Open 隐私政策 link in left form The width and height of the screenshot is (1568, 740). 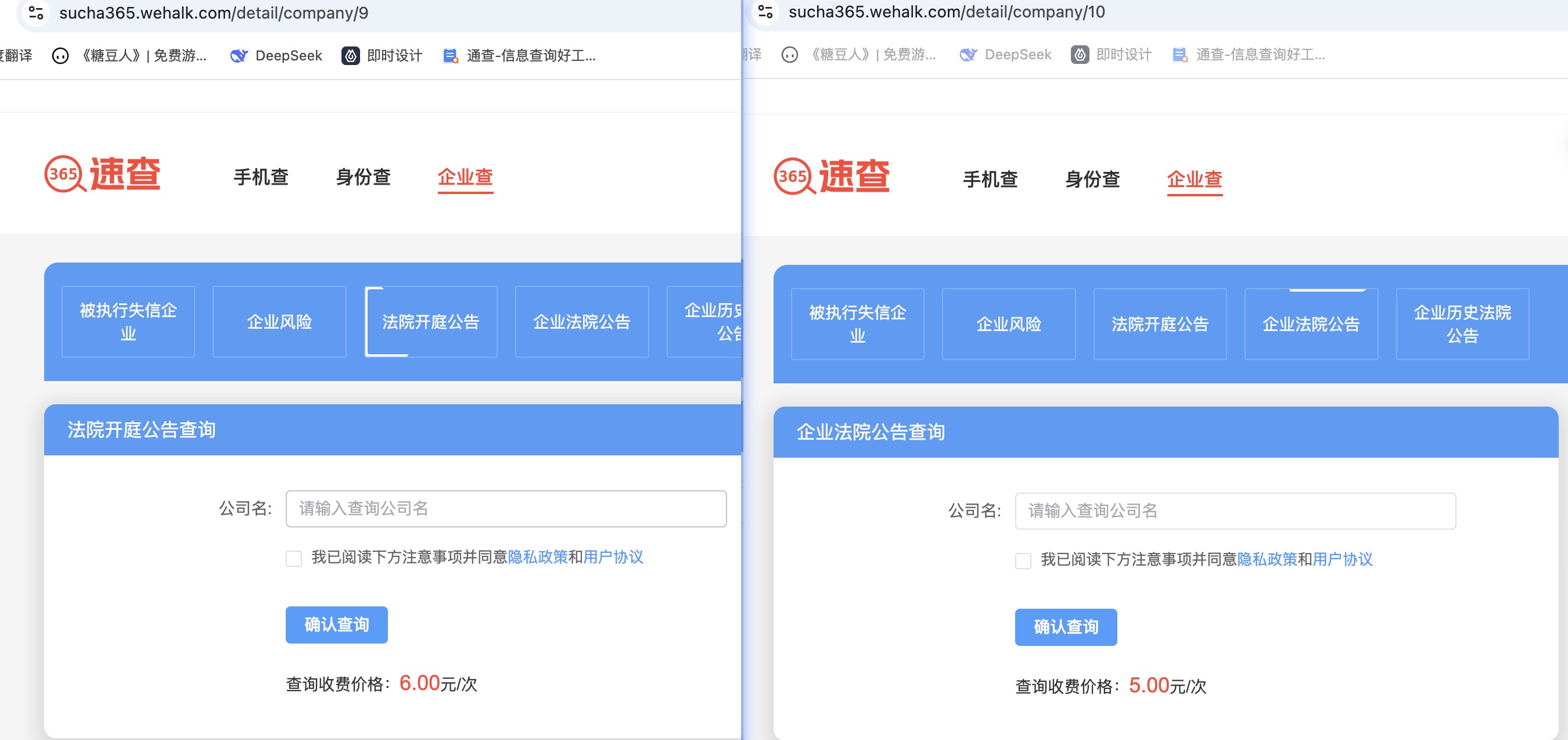(x=538, y=556)
